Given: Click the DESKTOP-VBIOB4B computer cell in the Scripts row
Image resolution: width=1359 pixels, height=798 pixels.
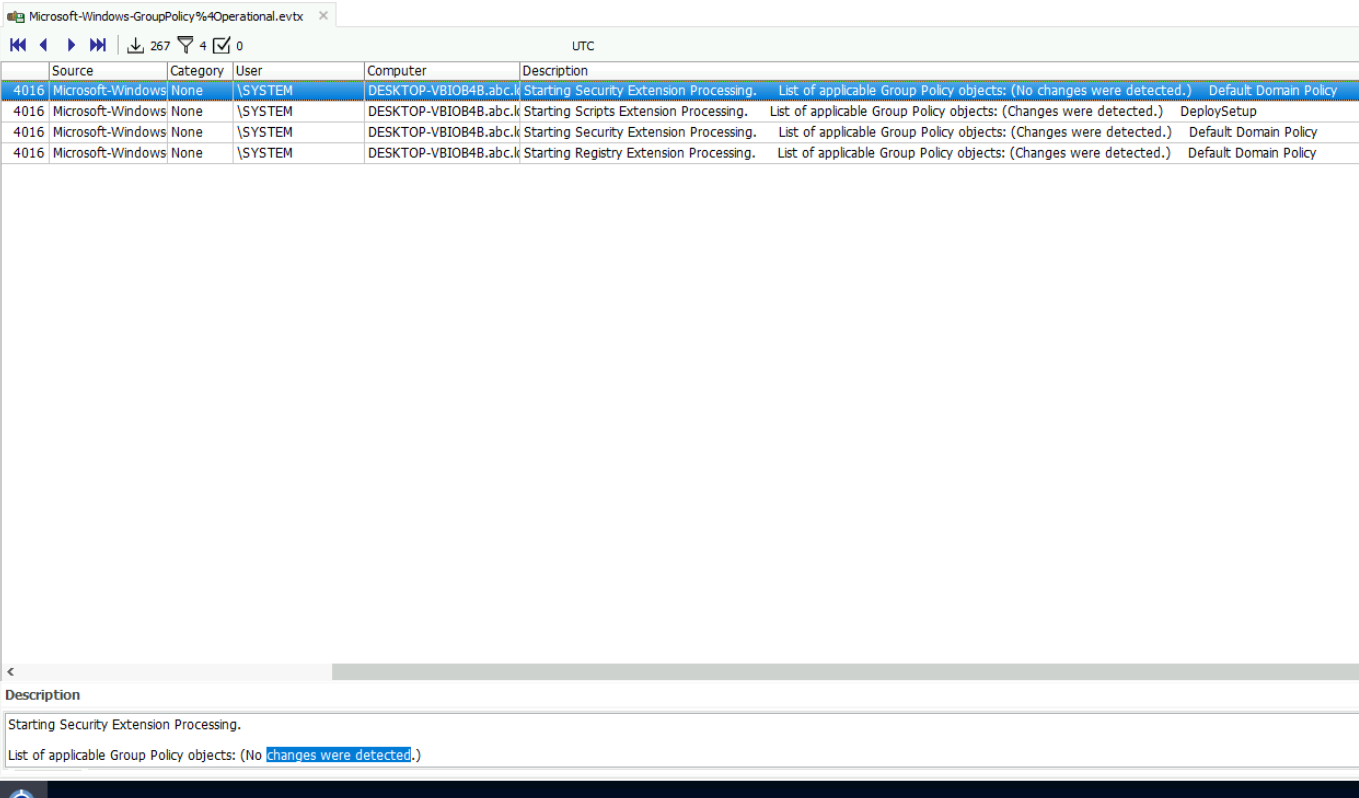Looking at the screenshot, I should pyautogui.click(x=442, y=111).
